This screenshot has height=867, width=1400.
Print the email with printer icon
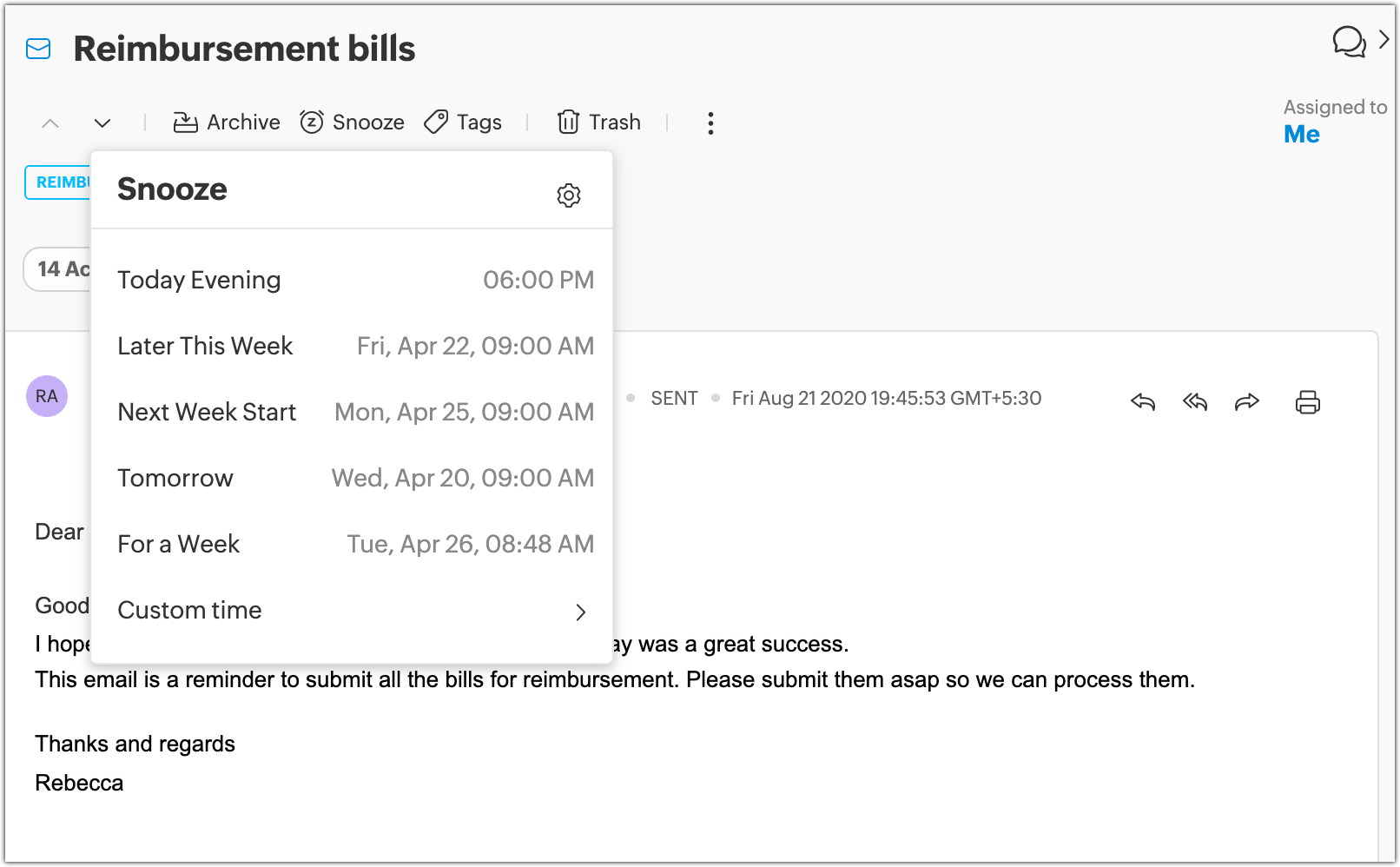pos(1307,402)
